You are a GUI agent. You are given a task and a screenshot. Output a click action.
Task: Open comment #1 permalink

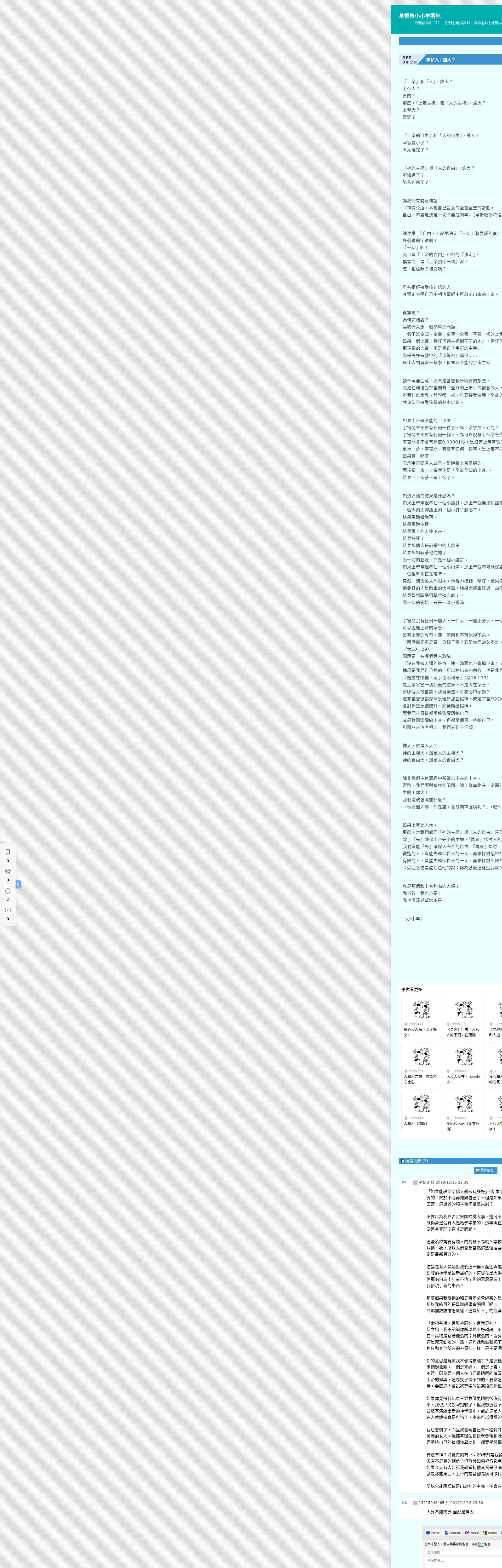[x=404, y=1182]
